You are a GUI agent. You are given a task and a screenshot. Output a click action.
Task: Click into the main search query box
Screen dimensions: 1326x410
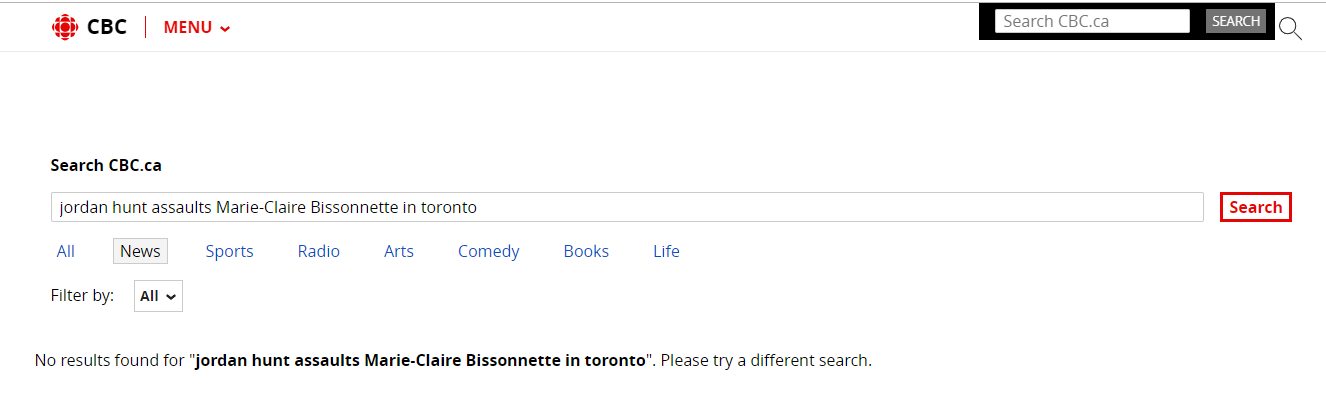click(x=627, y=207)
